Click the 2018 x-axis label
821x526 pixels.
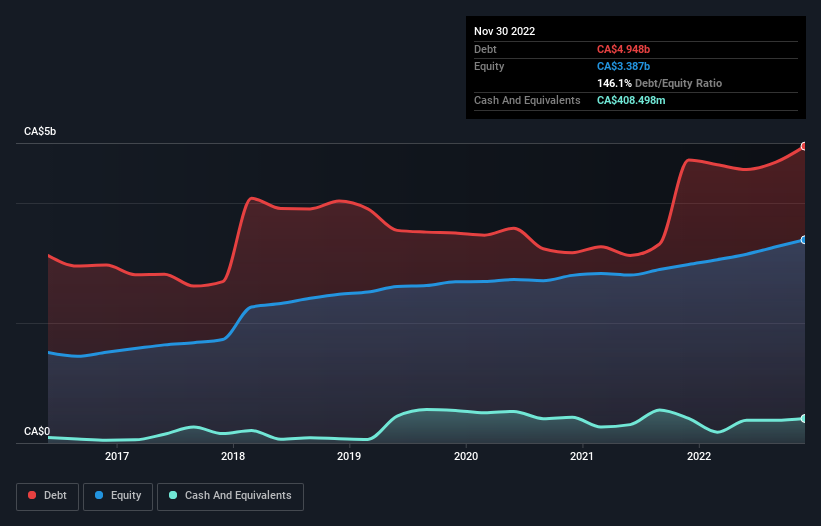click(x=233, y=456)
